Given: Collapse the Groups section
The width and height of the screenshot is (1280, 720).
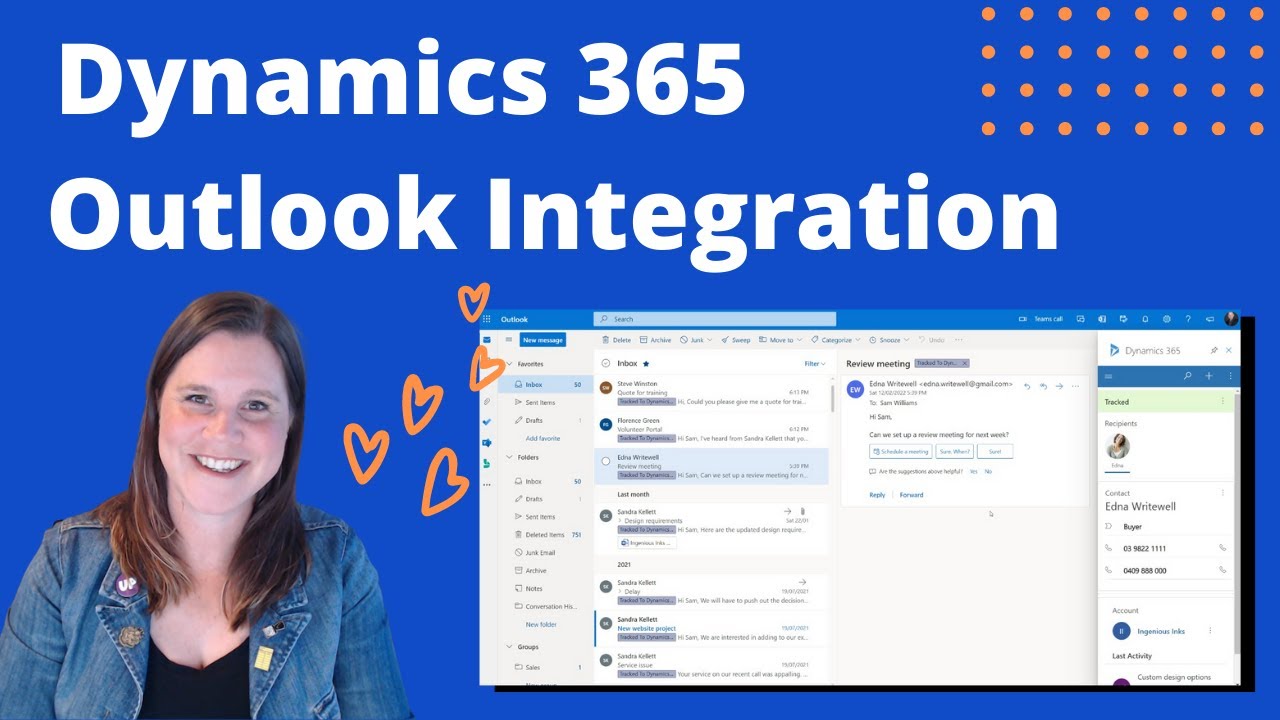Looking at the screenshot, I should [509, 647].
